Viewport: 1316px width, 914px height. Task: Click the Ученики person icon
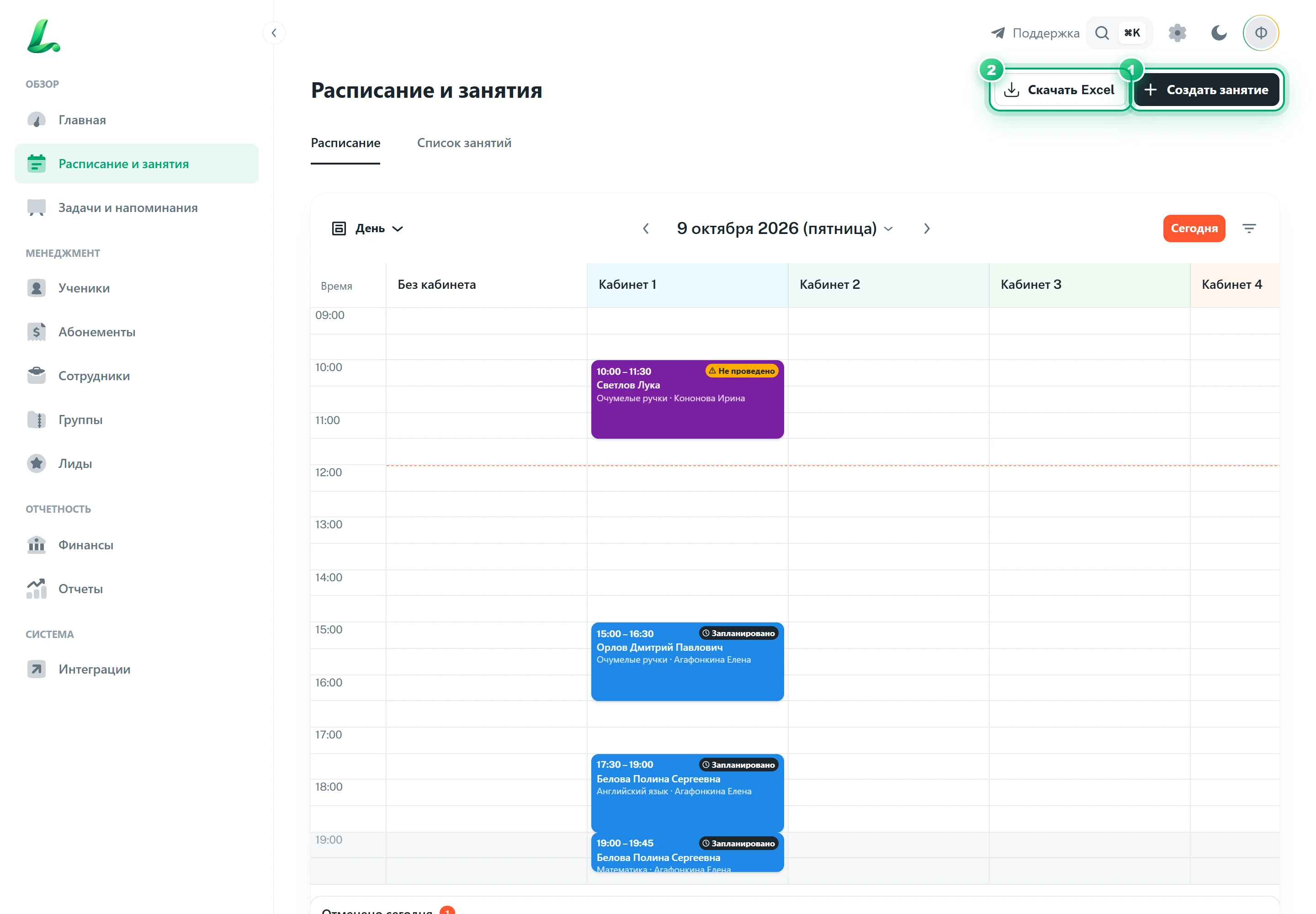[x=37, y=288]
